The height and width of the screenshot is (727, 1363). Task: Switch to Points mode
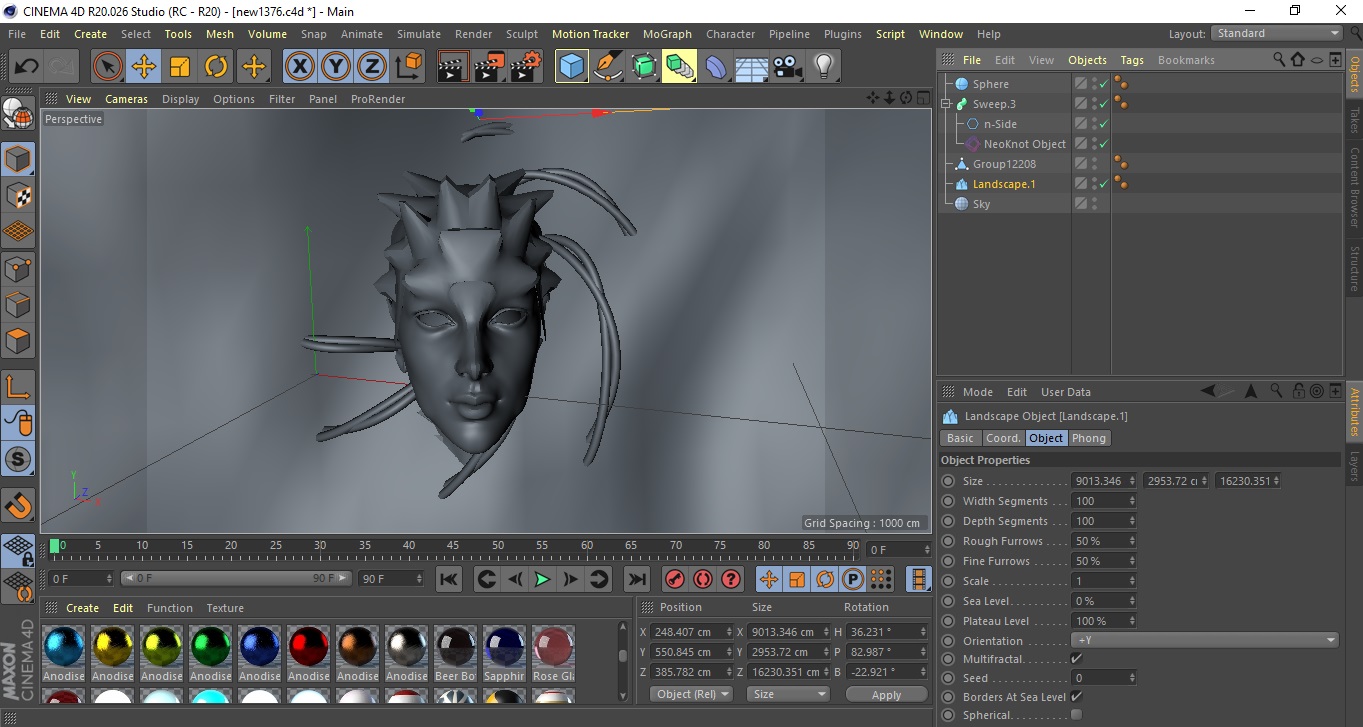click(x=18, y=268)
